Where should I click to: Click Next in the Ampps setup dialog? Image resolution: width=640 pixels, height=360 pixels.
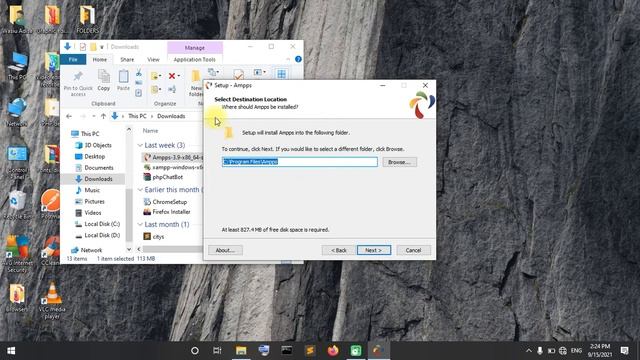point(374,250)
